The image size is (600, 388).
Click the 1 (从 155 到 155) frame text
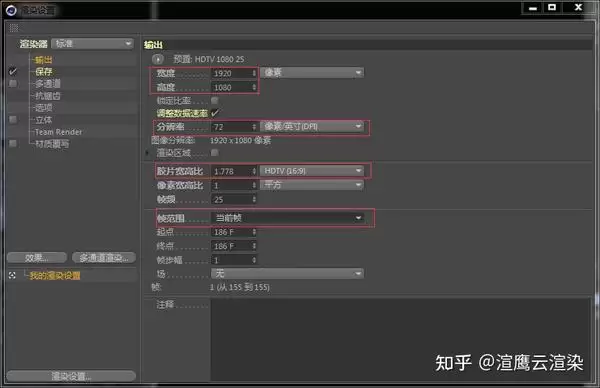(240, 287)
